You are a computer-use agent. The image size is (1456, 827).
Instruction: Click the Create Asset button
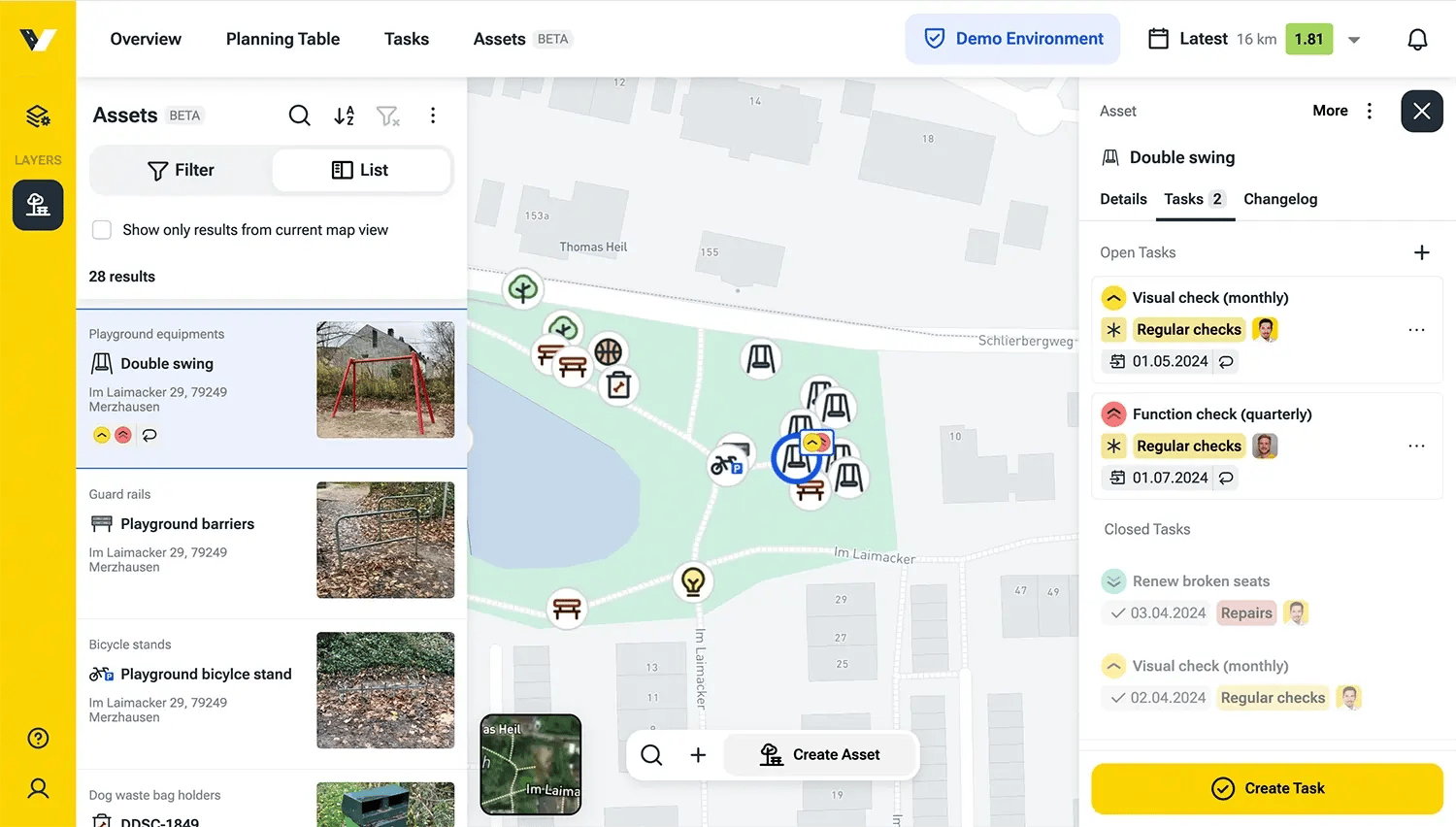820,754
